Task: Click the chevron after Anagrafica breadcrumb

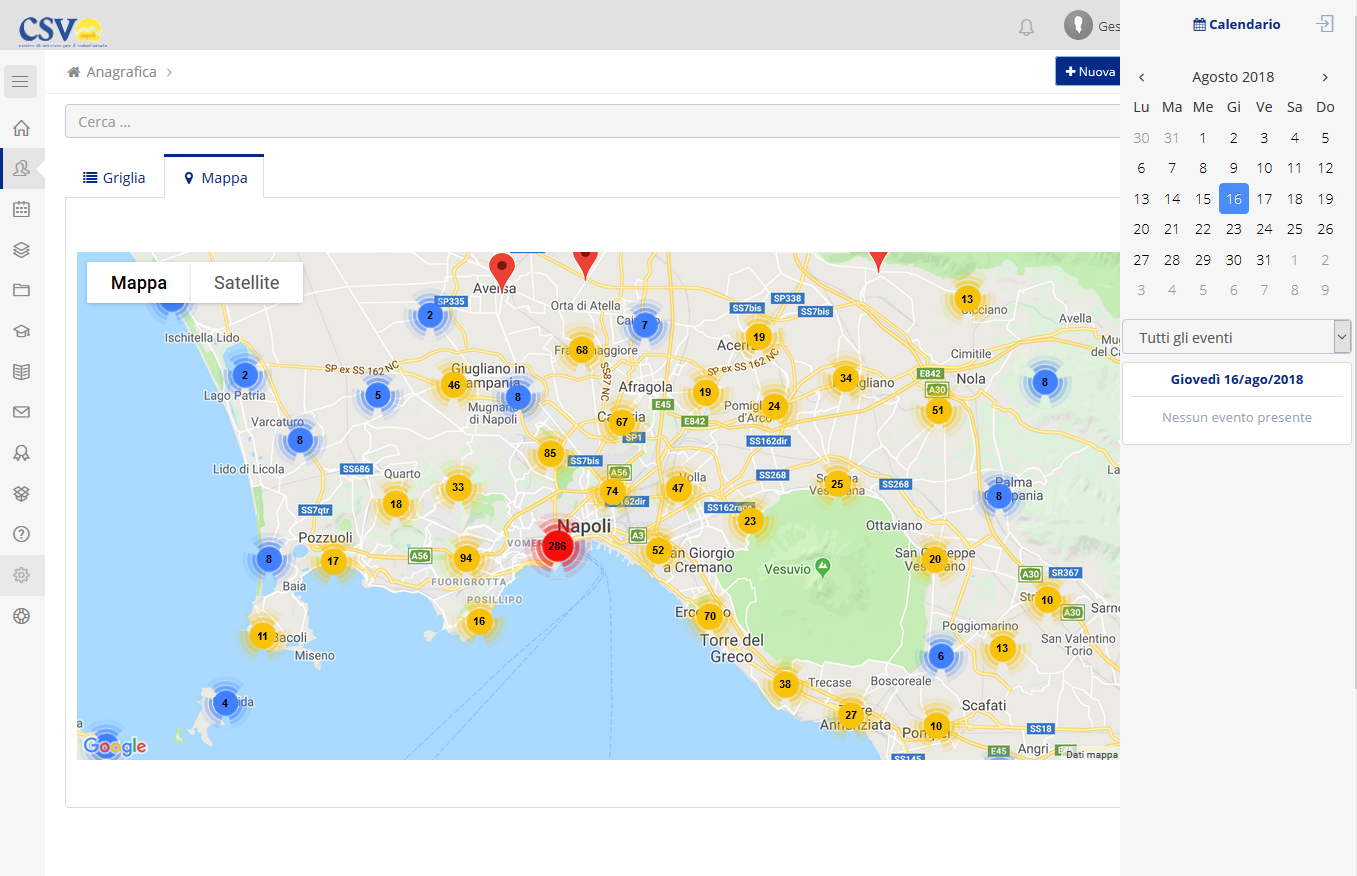Action: [169, 72]
